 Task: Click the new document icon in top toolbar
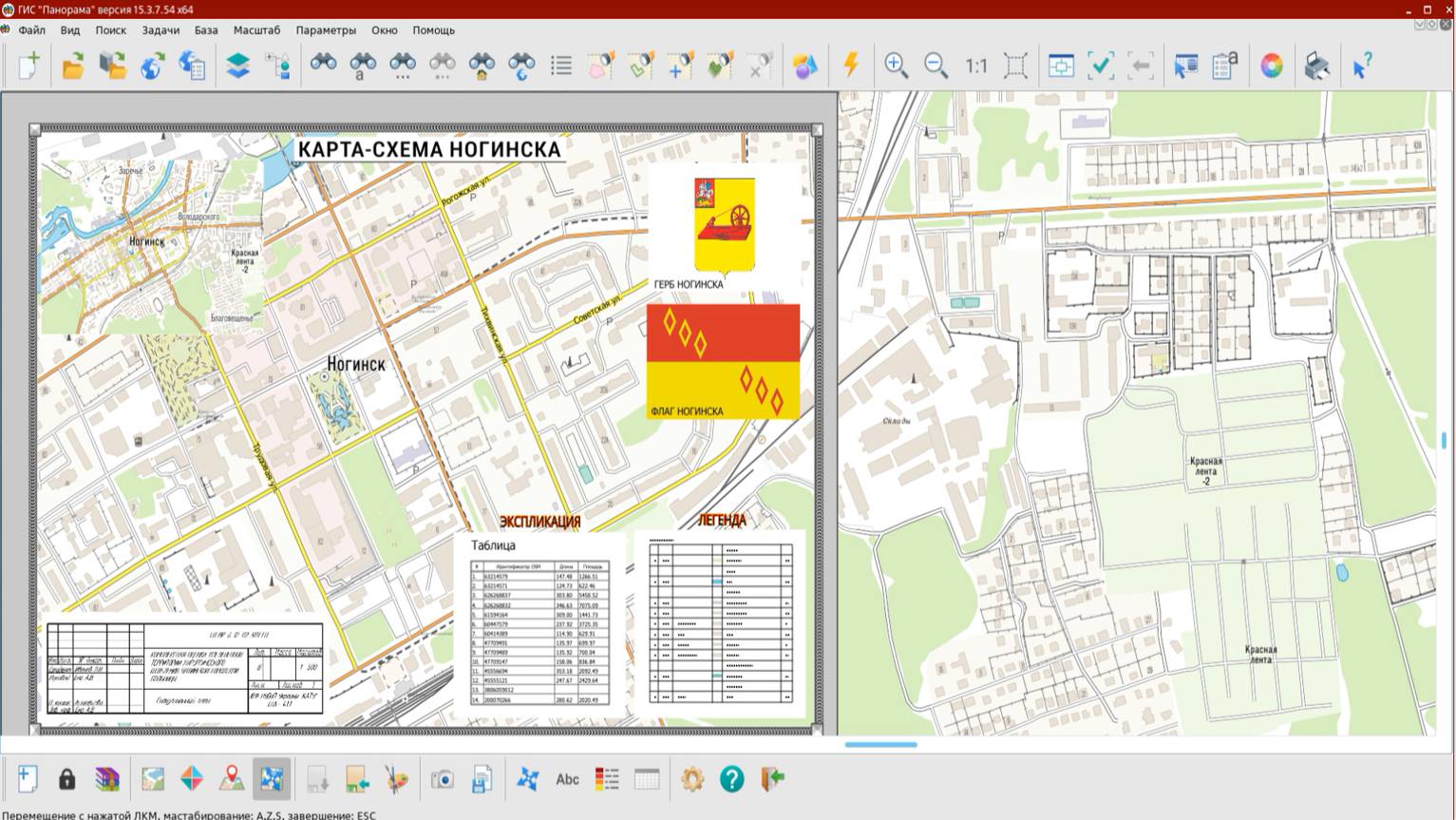coord(28,66)
